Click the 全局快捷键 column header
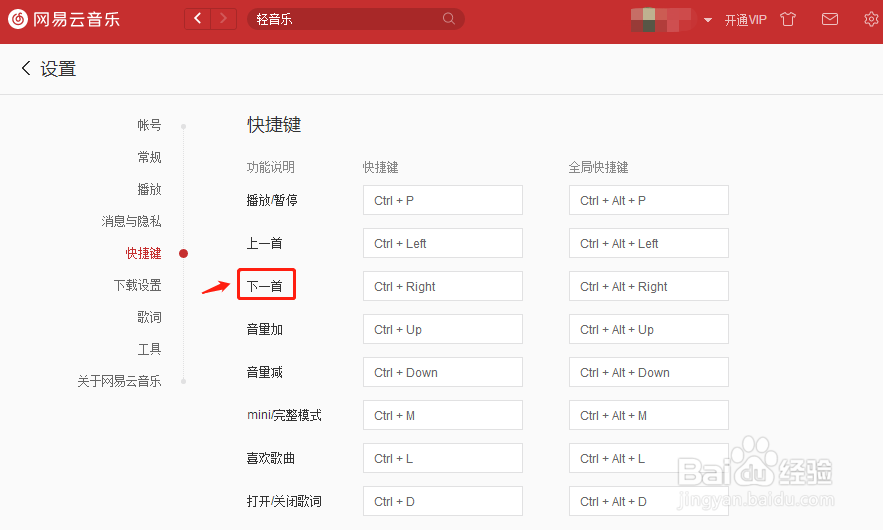 (599, 167)
